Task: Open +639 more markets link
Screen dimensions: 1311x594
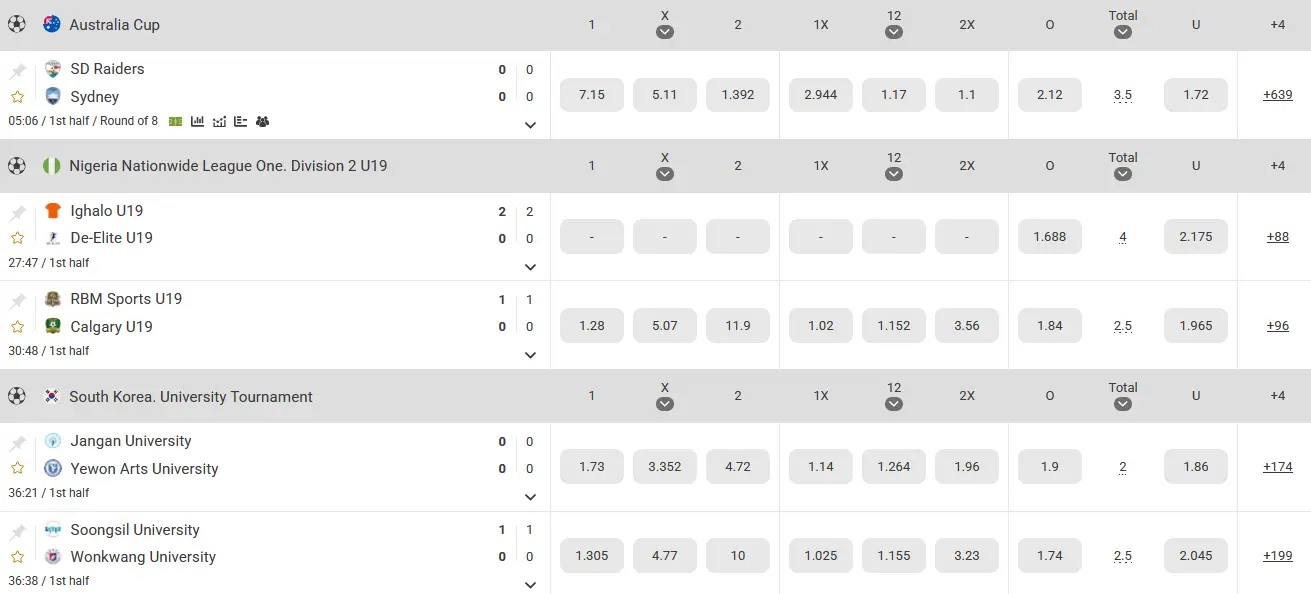Action: (1278, 95)
